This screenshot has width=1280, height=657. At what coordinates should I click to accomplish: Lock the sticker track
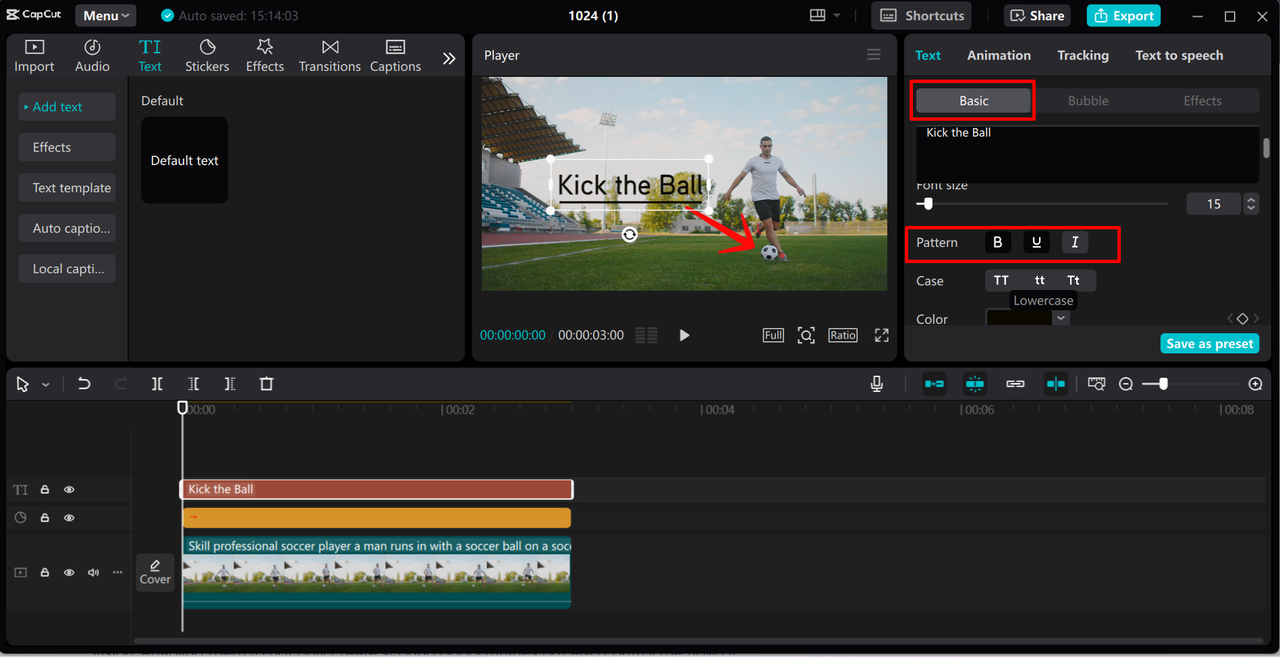tap(45, 518)
